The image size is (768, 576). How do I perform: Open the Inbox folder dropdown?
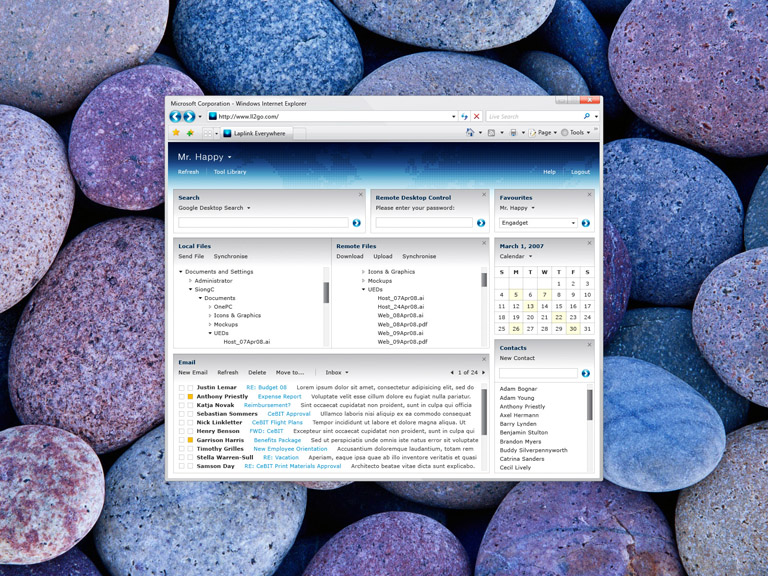pos(336,372)
